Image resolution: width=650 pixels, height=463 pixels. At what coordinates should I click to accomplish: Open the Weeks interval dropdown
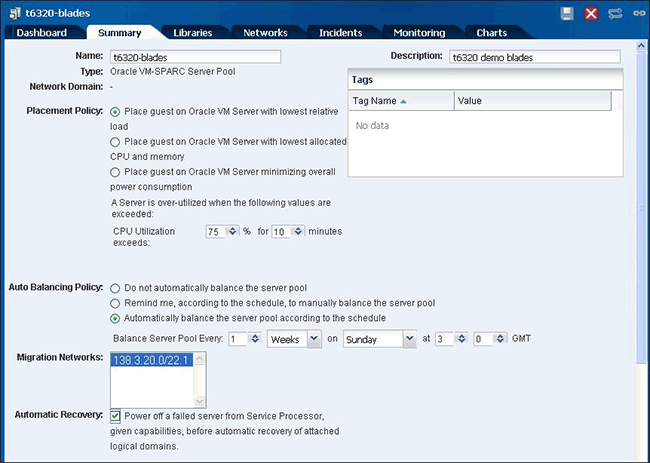(315, 339)
